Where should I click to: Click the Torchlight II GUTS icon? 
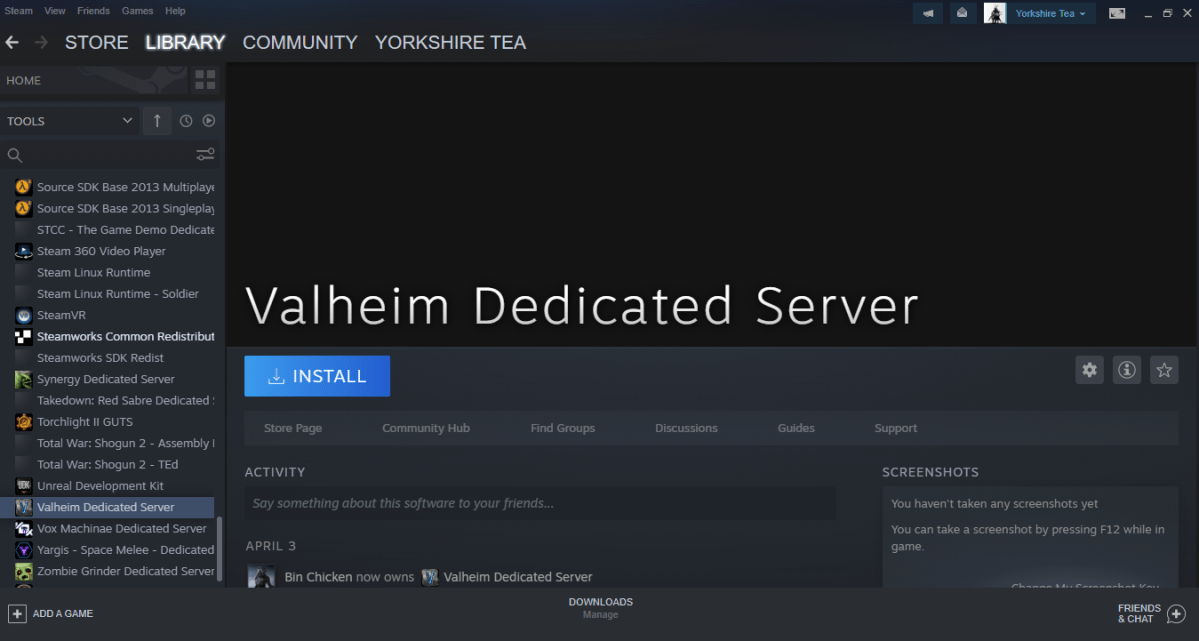click(x=24, y=421)
